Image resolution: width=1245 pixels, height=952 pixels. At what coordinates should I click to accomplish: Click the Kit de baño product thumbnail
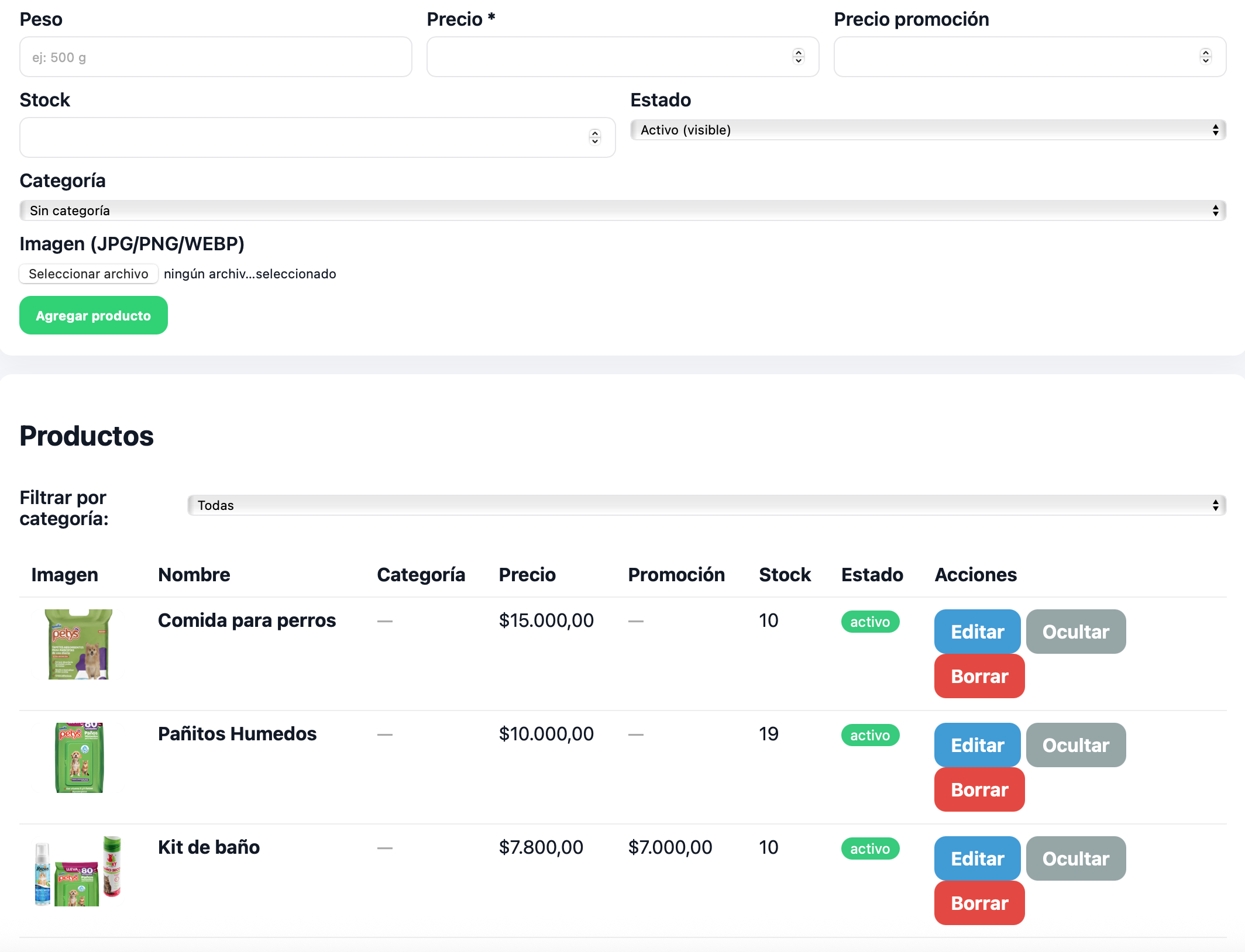[x=78, y=871]
